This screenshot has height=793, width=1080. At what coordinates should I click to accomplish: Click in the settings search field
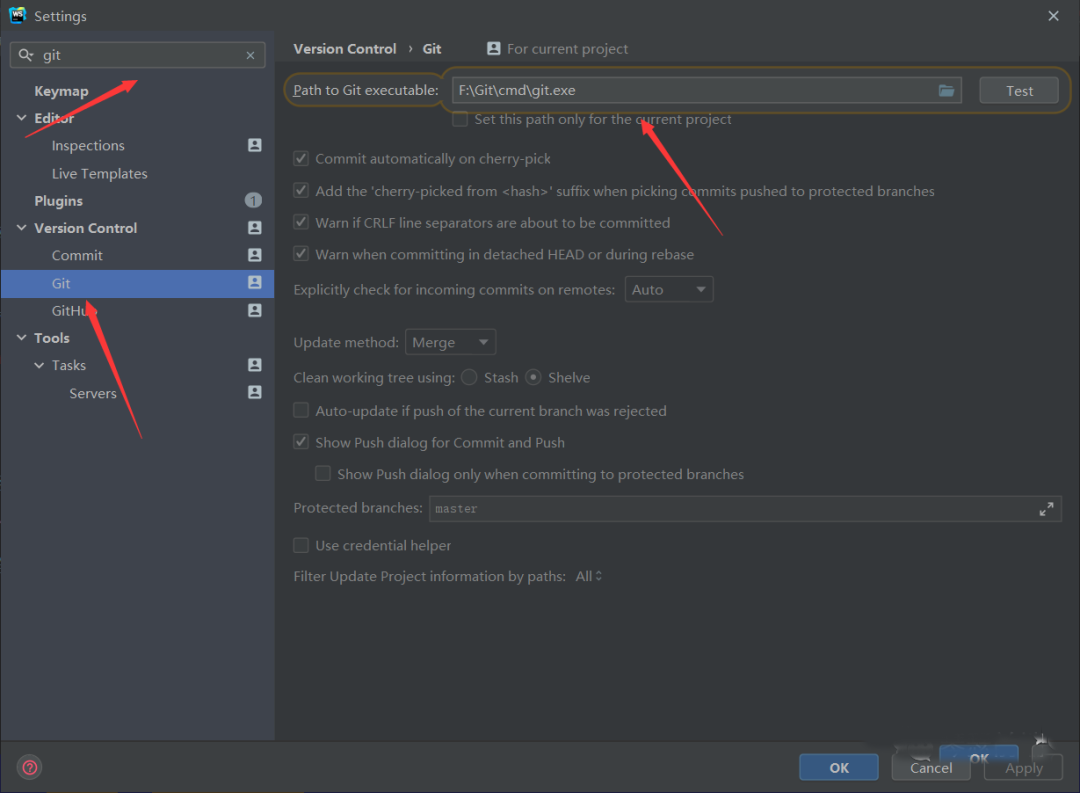click(x=138, y=55)
